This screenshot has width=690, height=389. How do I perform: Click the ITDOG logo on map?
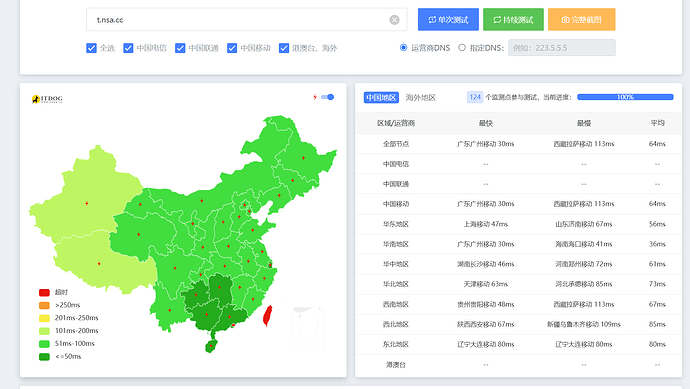[x=47, y=99]
